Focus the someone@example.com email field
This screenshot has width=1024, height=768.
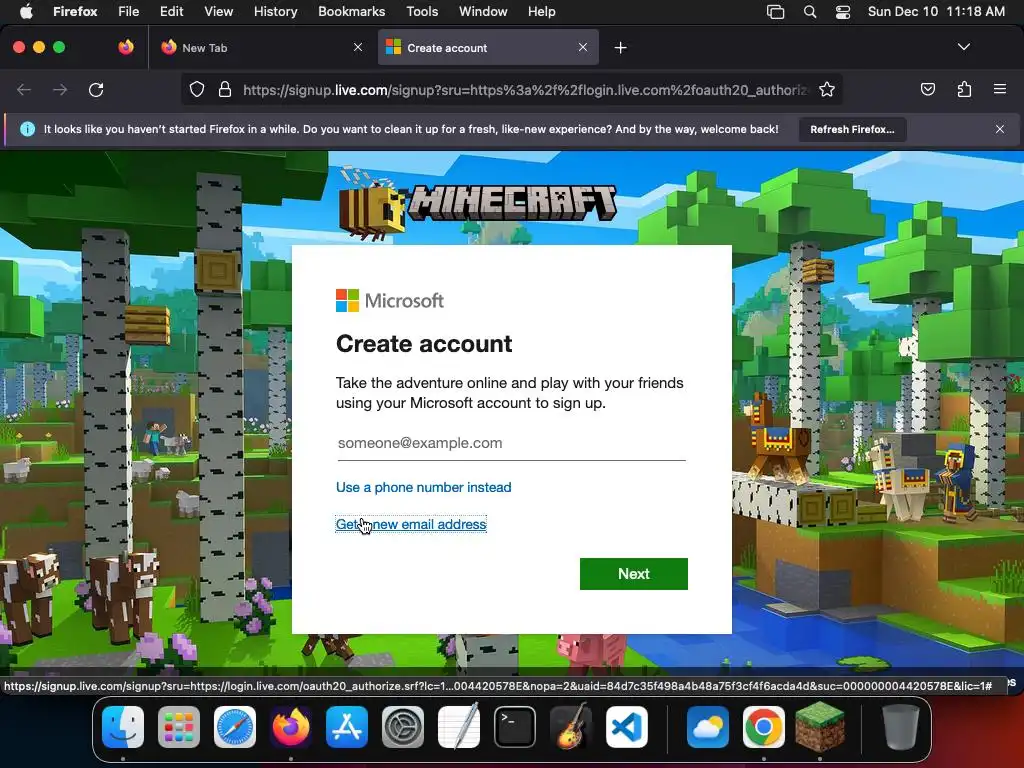click(511, 443)
